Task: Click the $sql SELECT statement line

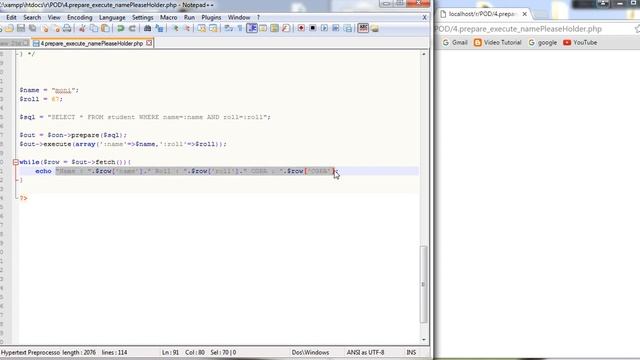Action: (x=145, y=117)
